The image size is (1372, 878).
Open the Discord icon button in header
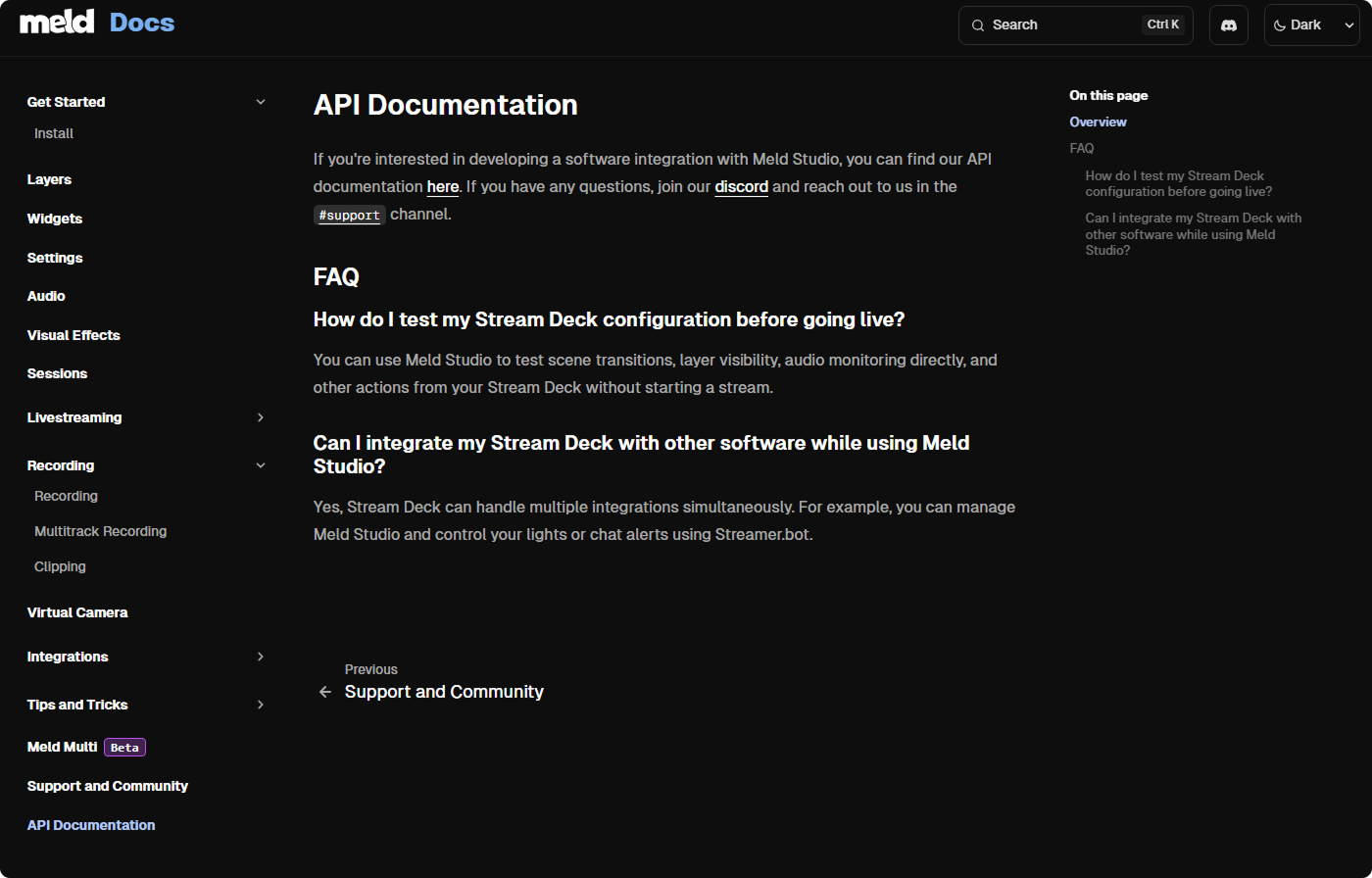[1229, 25]
